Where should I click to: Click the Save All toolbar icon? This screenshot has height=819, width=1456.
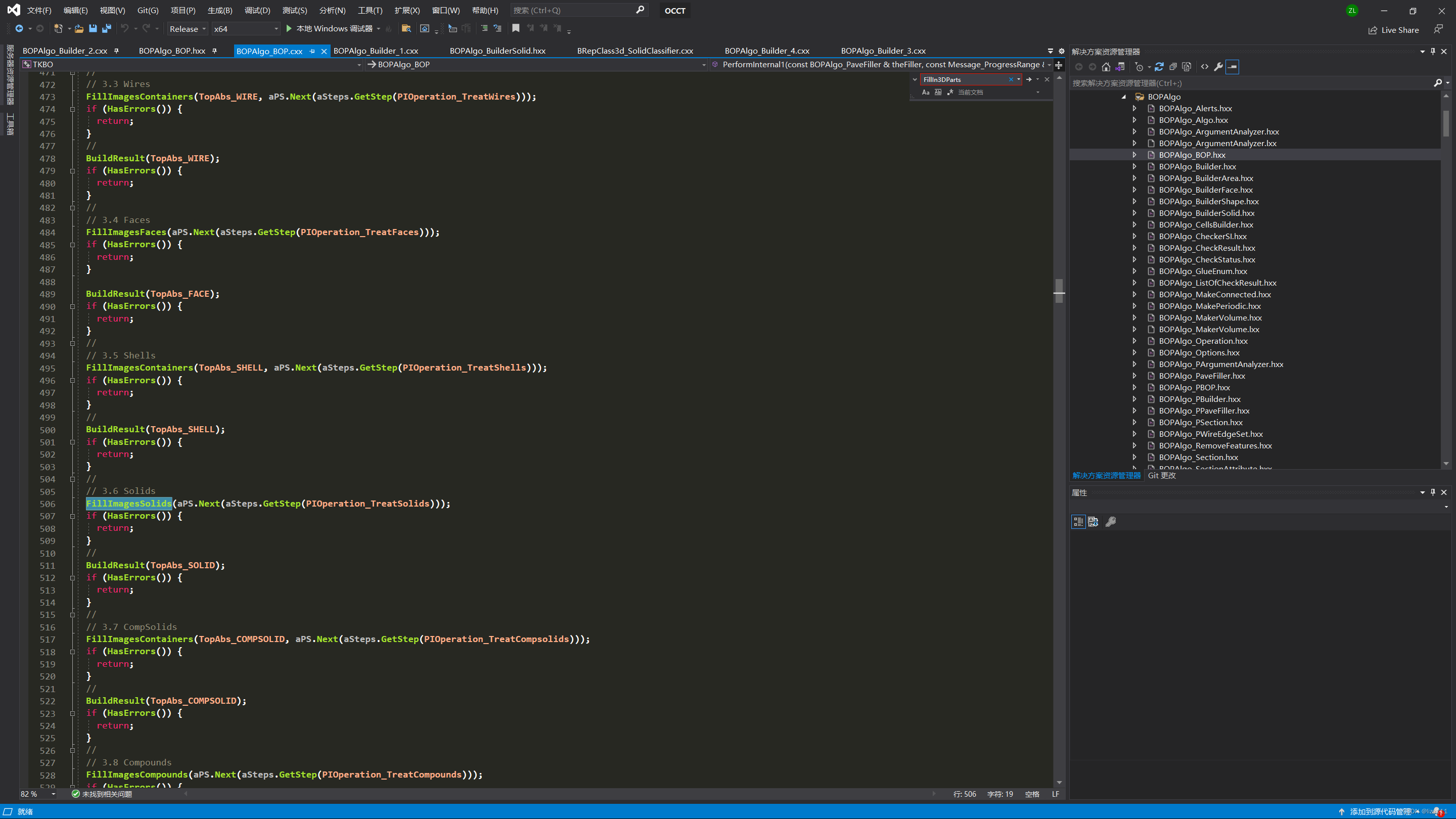(x=107, y=28)
